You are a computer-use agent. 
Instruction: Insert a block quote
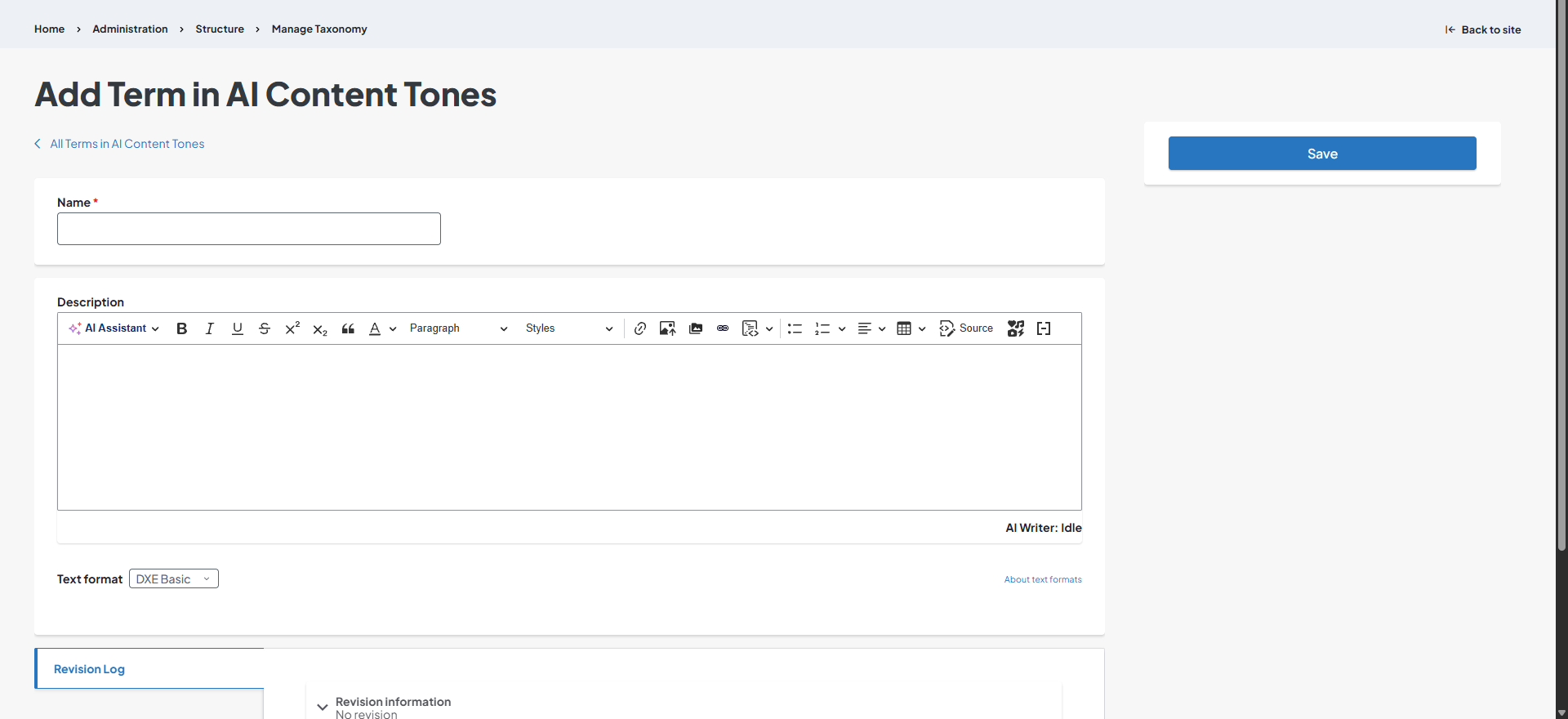pos(348,328)
